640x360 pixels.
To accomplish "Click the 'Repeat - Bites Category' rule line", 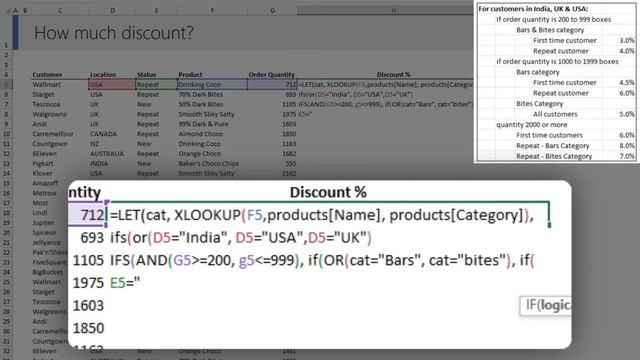I will click(554, 156).
